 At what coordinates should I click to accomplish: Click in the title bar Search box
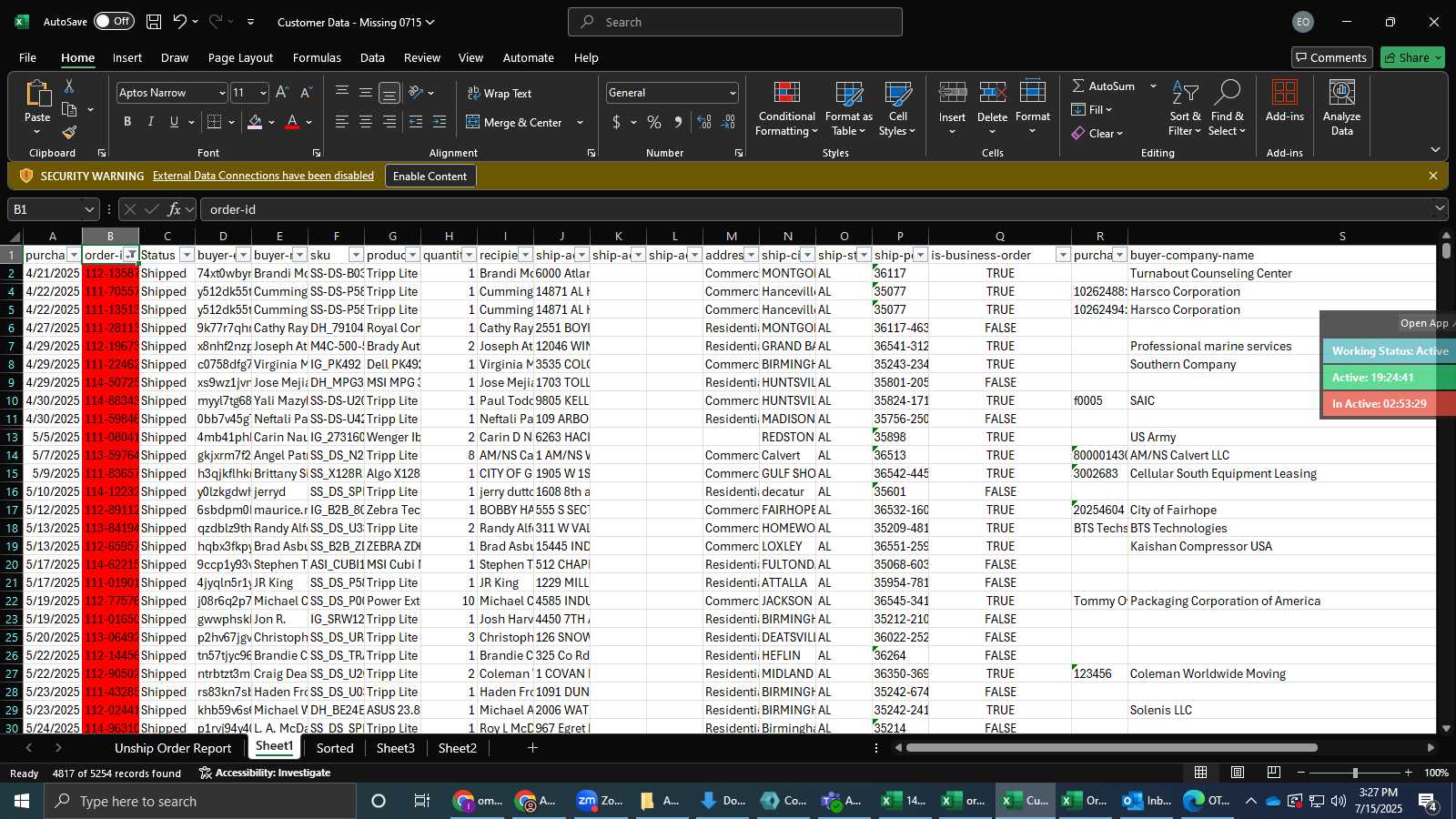tap(735, 22)
